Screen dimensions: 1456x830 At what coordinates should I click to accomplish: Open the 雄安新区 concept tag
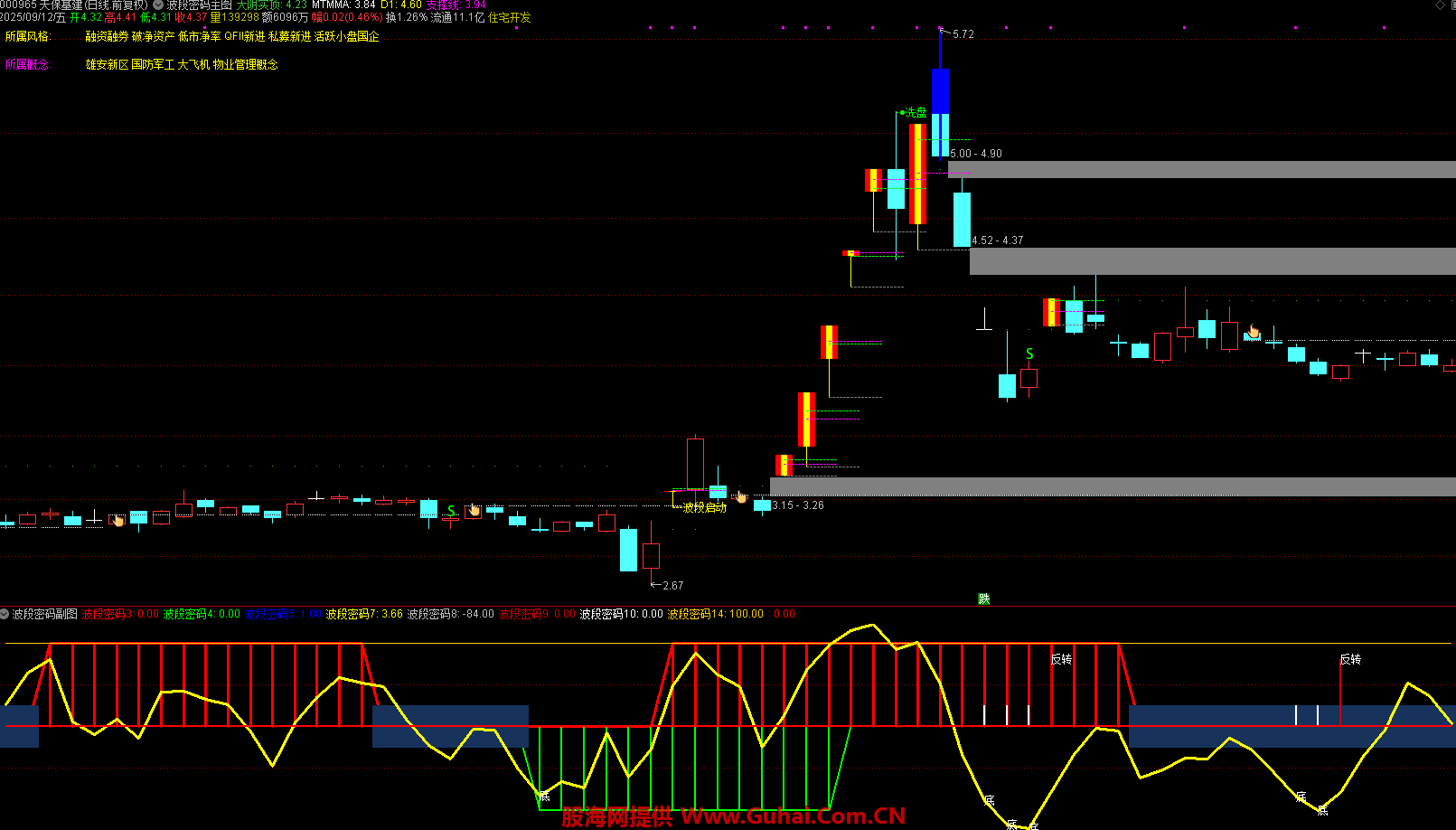(108, 64)
